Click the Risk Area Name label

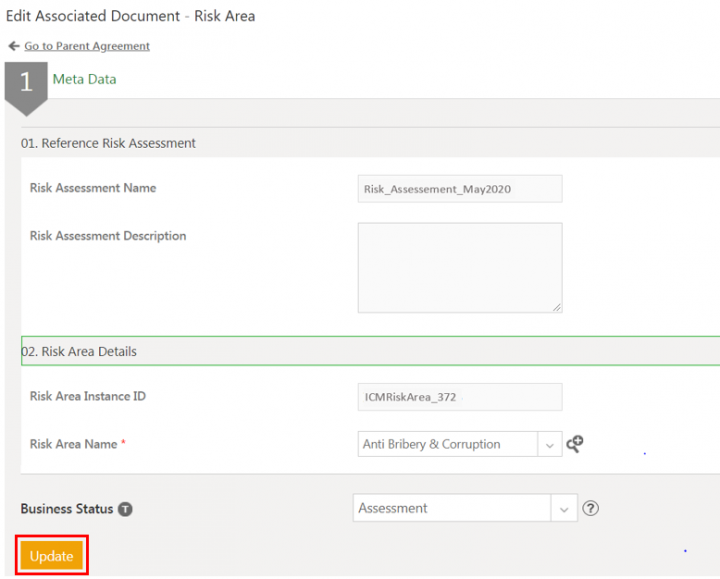pyautogui.click(x=74, y=444)
